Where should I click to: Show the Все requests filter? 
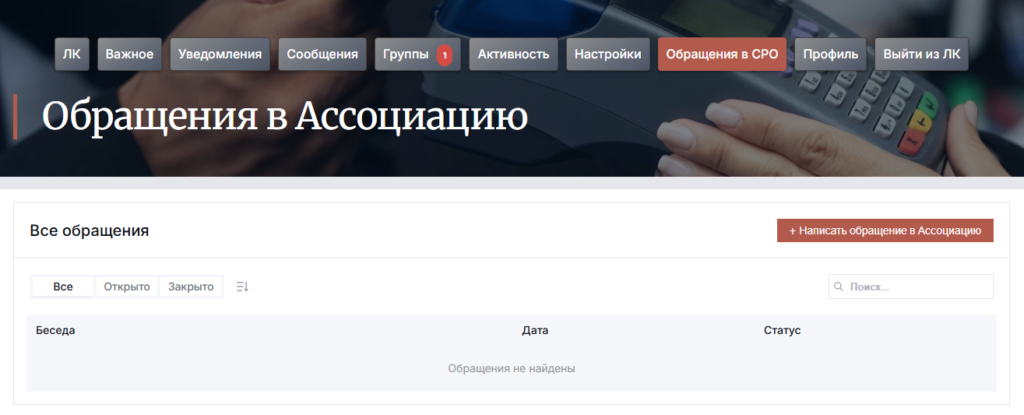tap(63, 287)
